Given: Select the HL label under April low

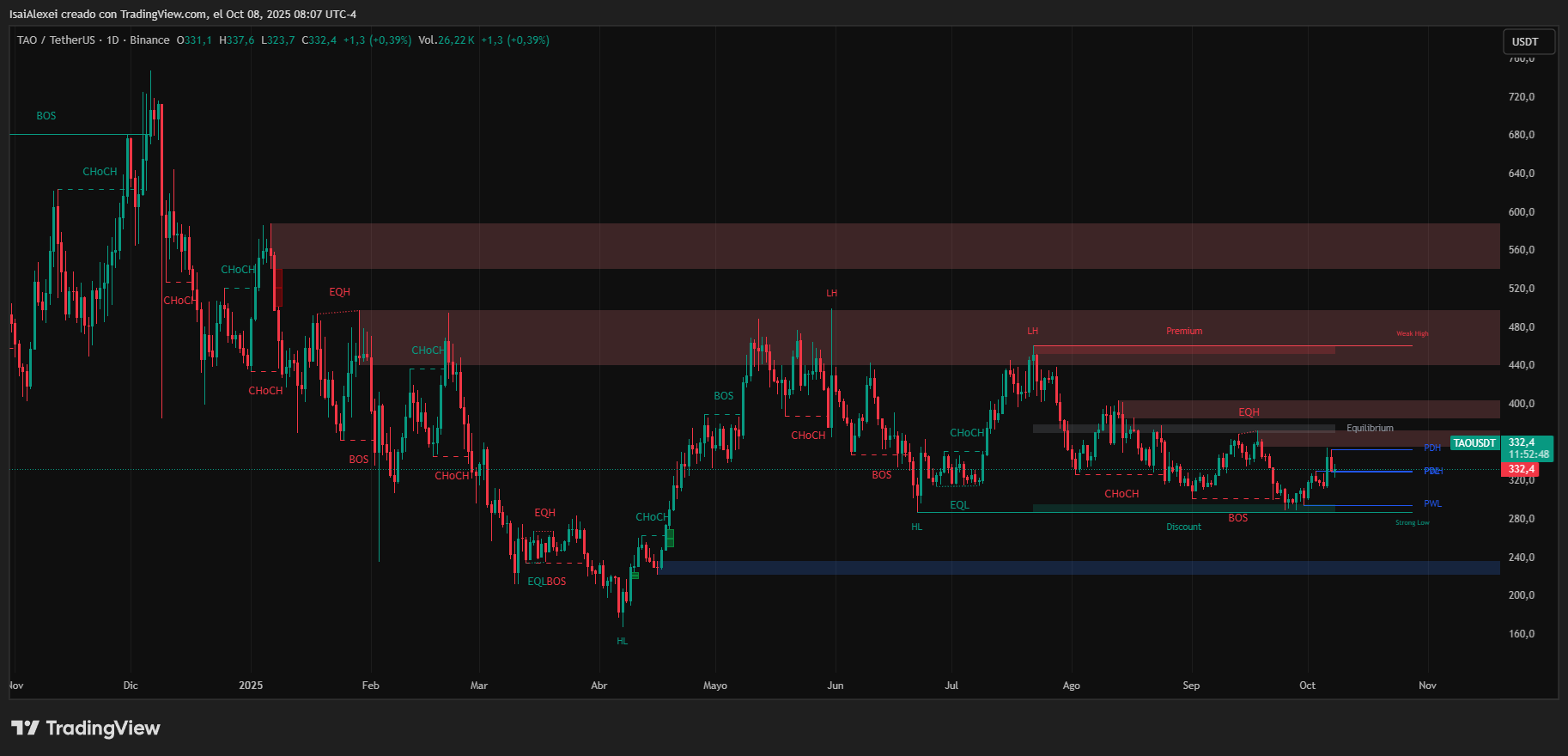Looking at the screenshot, I should click(x=622, y=642).
